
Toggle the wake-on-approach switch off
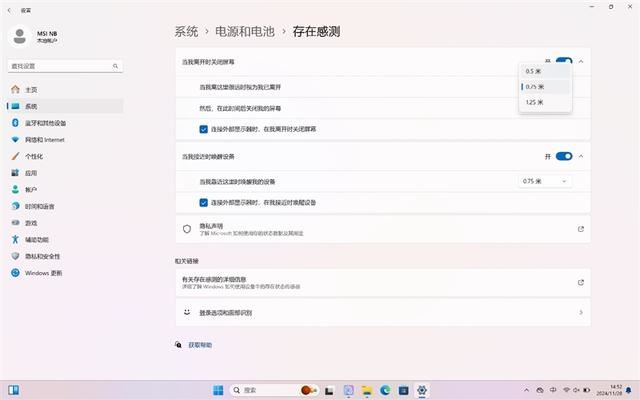(564, 156)
